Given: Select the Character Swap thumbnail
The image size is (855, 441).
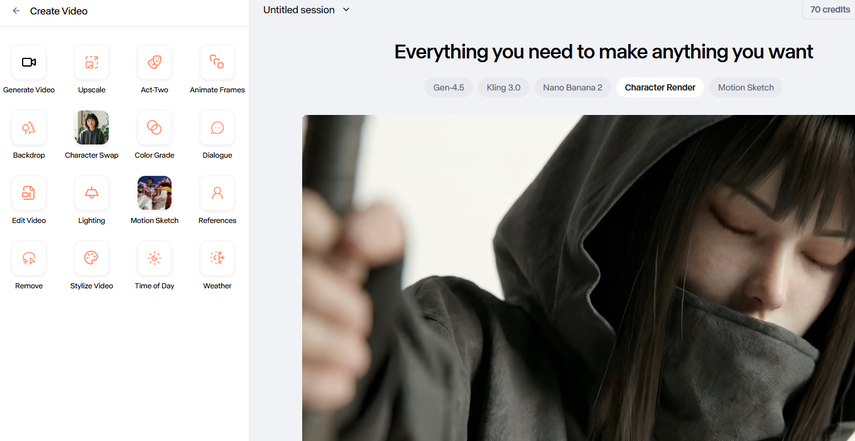Looking at the screenshot, I should point(92,128).
